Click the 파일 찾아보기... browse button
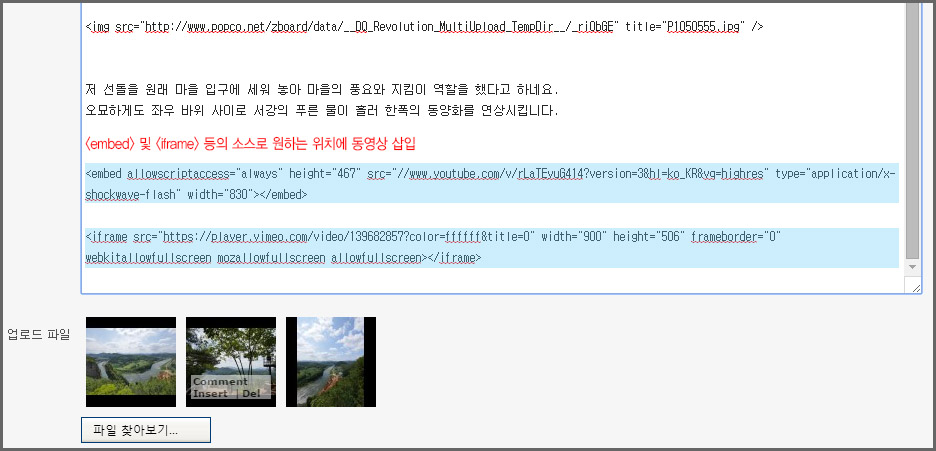Image resolution: width=936 pixels, height=451 pixels. [146, 431]
